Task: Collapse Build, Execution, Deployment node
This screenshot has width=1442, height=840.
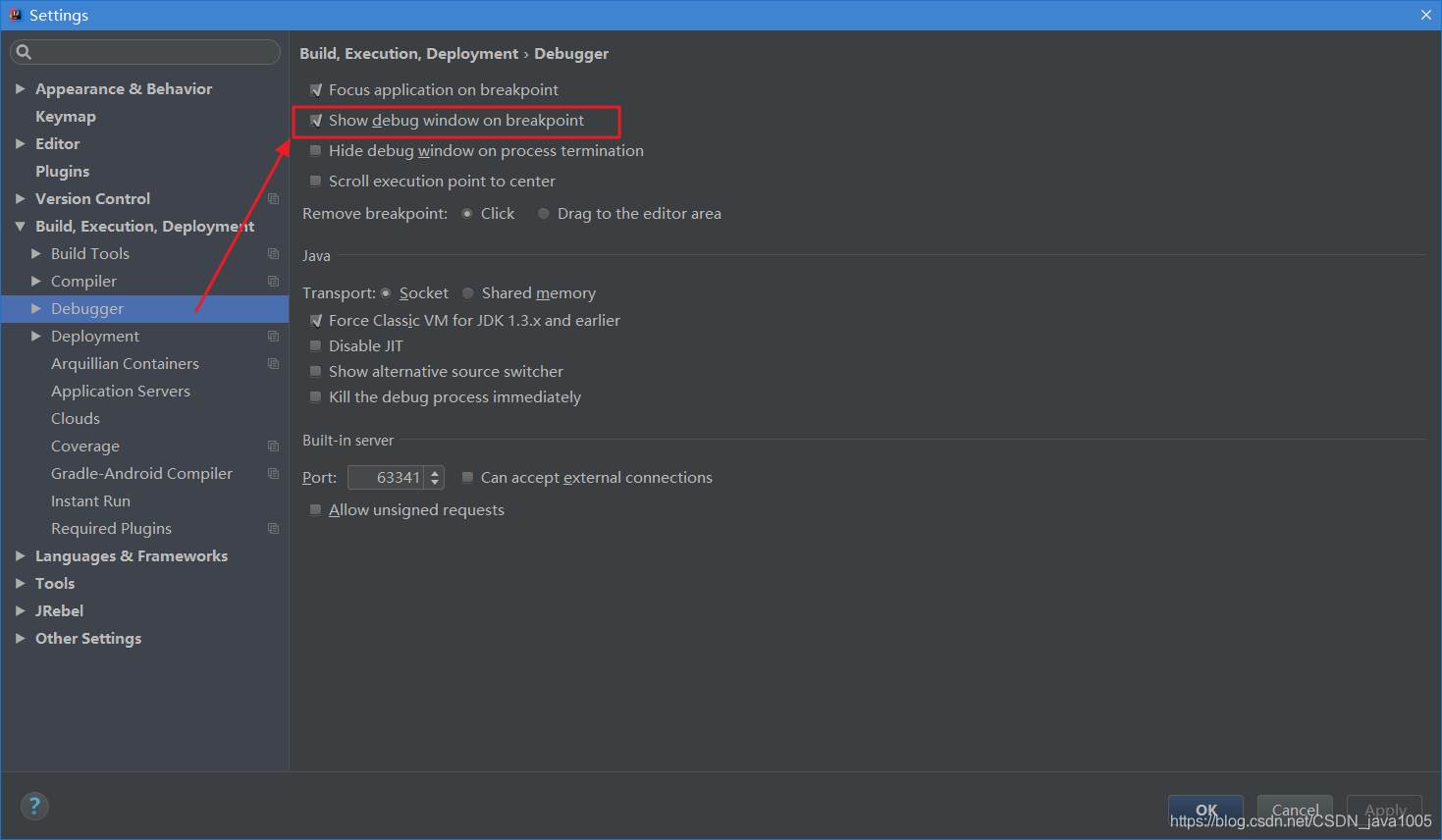Action: (x=20, y=227)
